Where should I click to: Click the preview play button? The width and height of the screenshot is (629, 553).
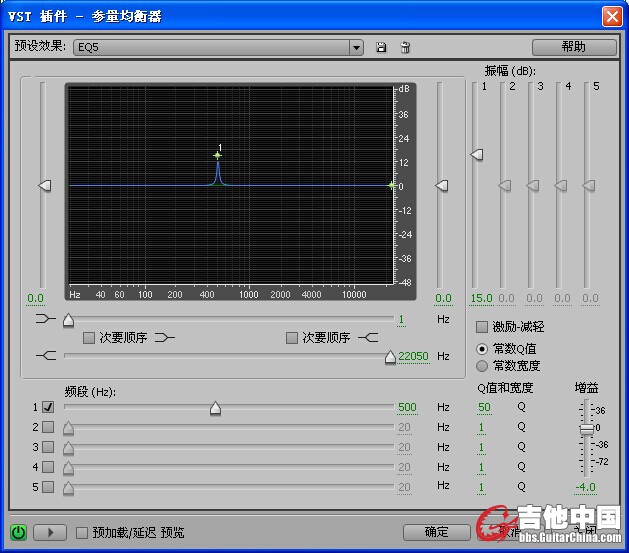(x=50, y=533)
